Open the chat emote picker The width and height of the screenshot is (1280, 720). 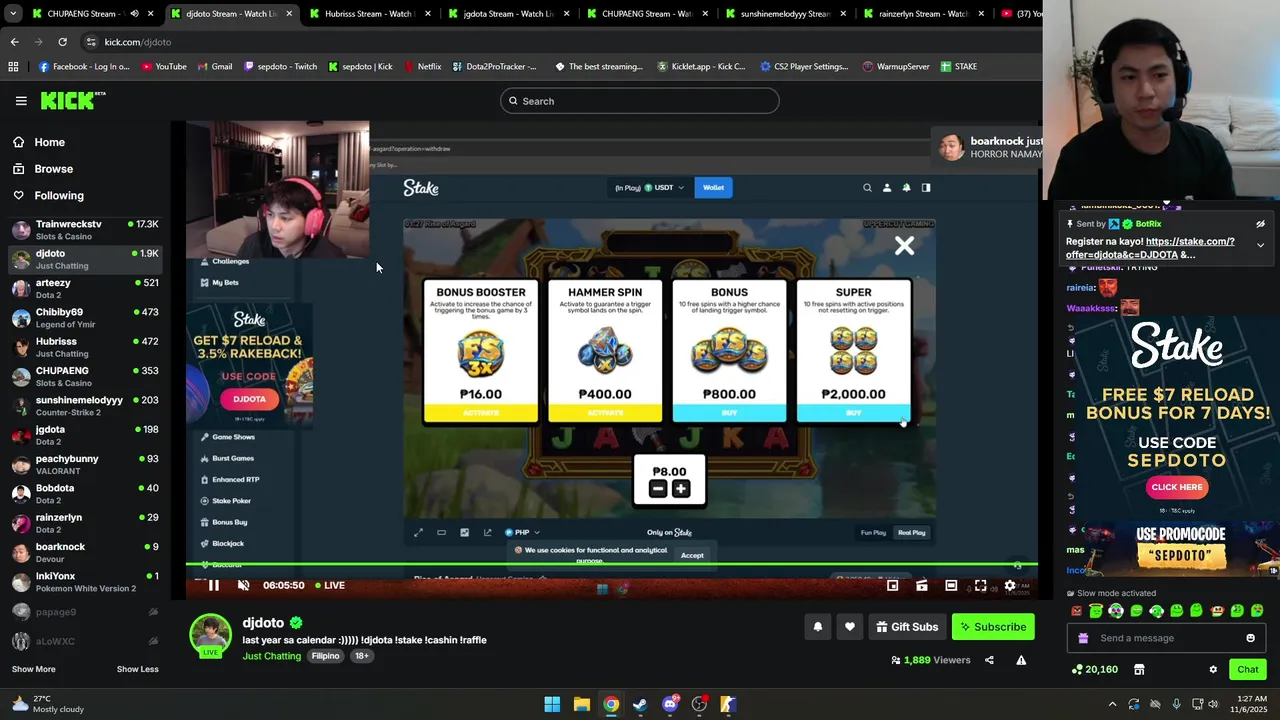pos(1250,638)
